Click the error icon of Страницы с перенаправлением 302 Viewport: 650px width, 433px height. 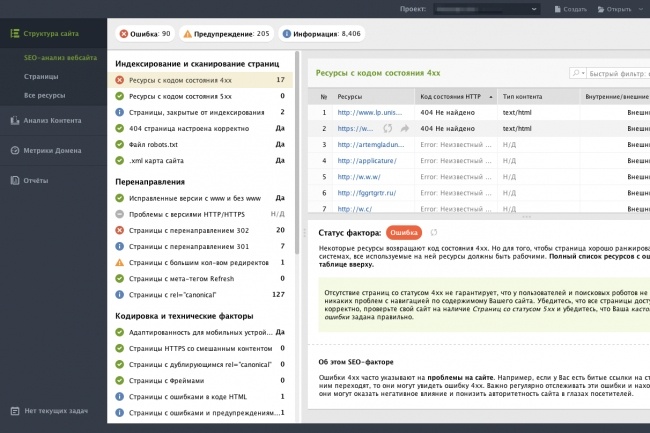[x=119, y=230]
